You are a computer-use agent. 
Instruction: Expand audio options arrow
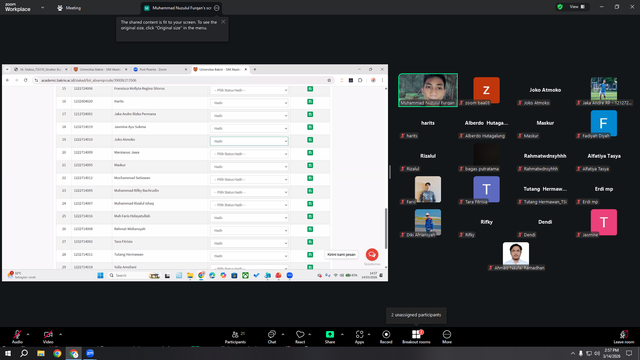(x=28, y=334)
